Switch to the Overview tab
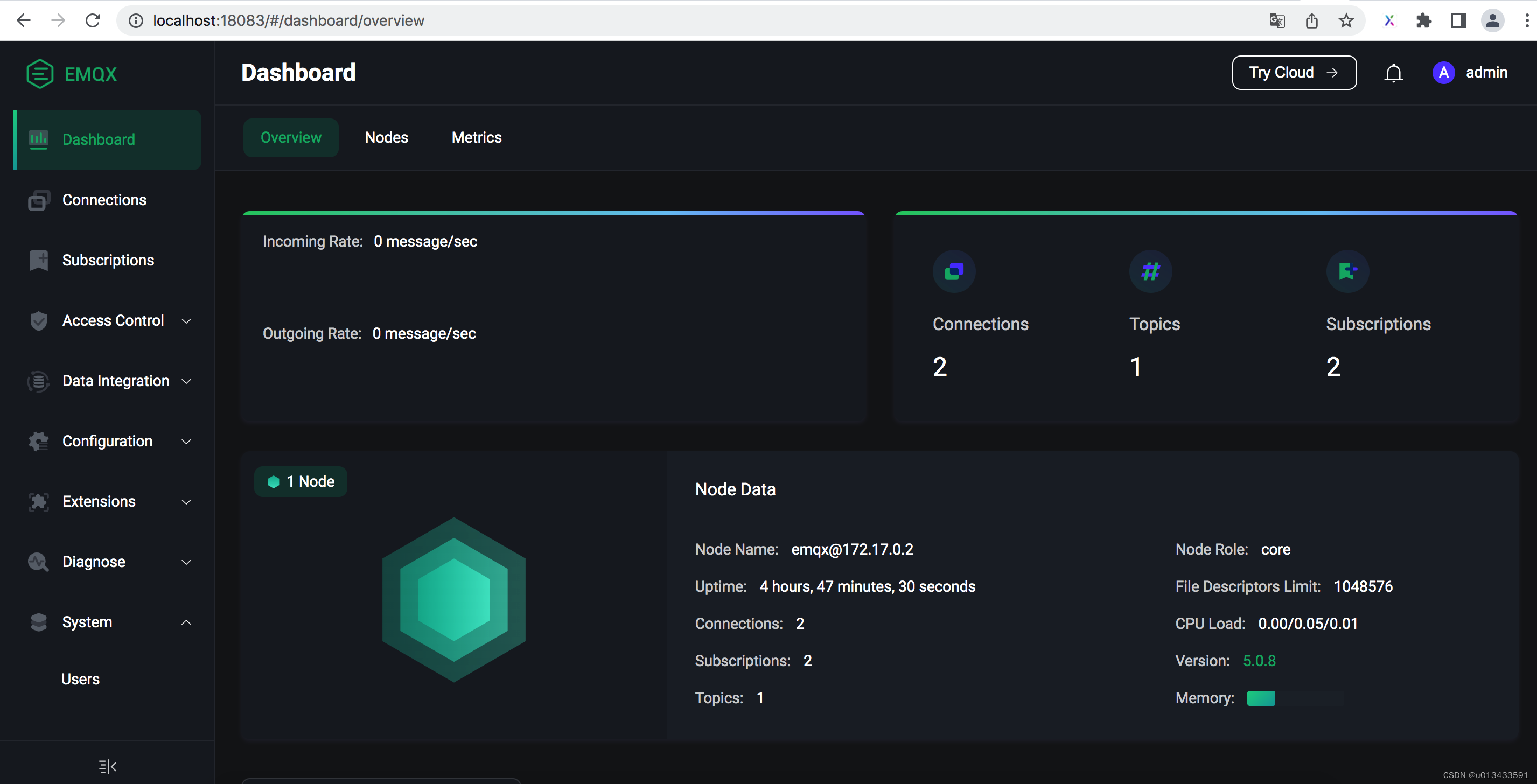Viewport: 1537px width, 784px height. 291,137
